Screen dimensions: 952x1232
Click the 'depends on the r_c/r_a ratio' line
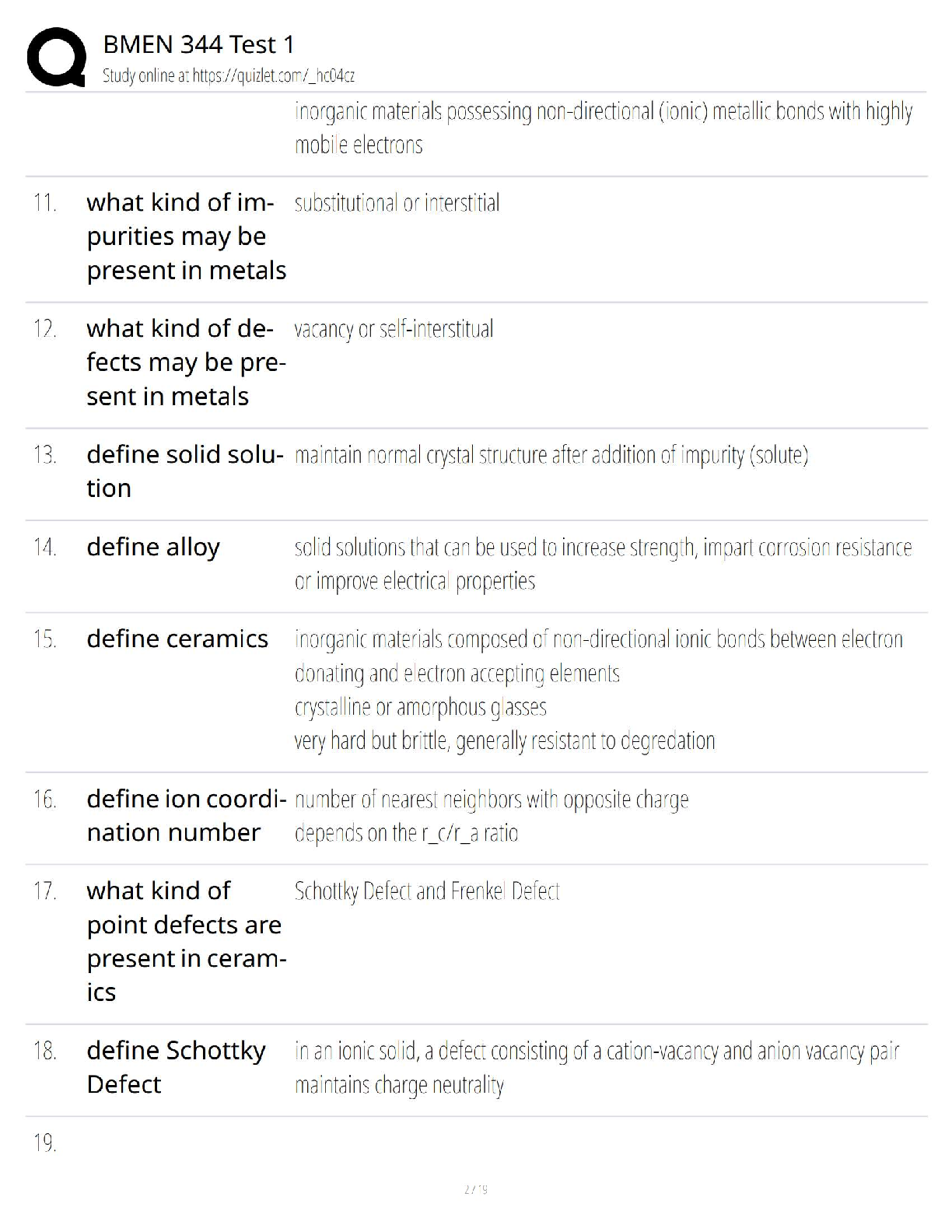click(406, 834)
